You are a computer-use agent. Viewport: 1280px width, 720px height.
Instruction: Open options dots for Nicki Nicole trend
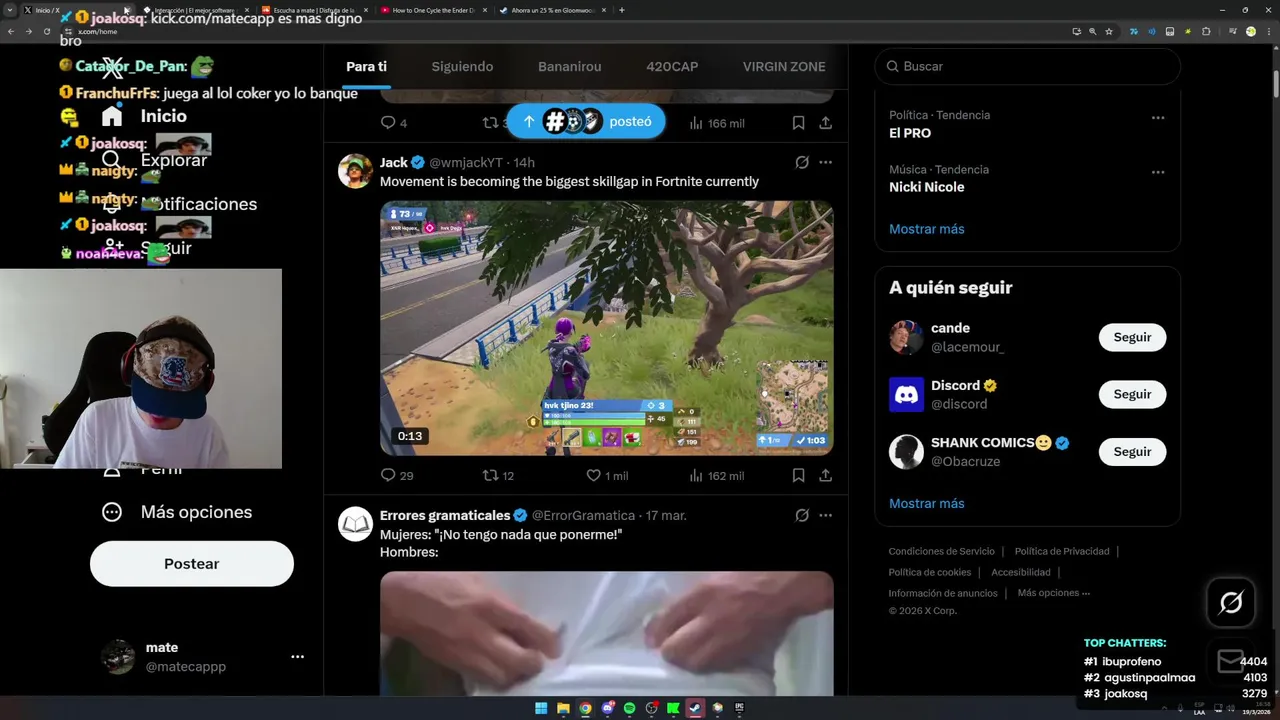(x=1157, y=172)
